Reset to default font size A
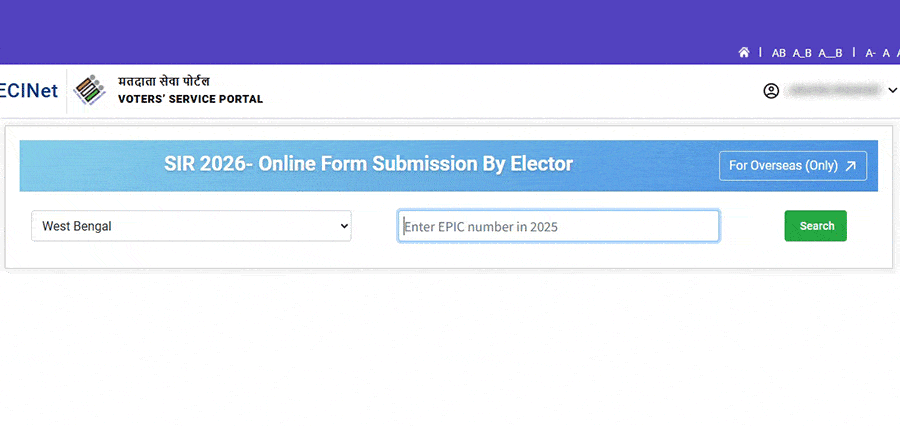Viewport: 900px width, 426px height. click(886, 52)
